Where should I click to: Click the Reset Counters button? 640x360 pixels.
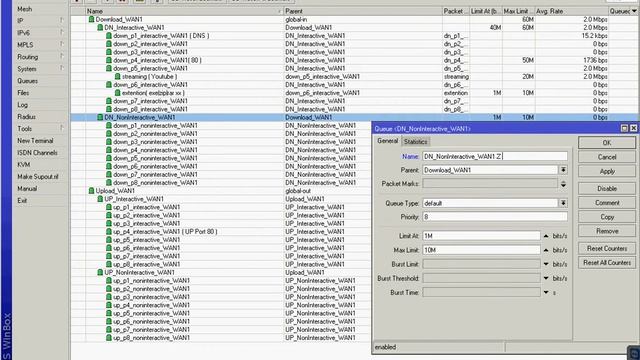(x=607, y=249)
